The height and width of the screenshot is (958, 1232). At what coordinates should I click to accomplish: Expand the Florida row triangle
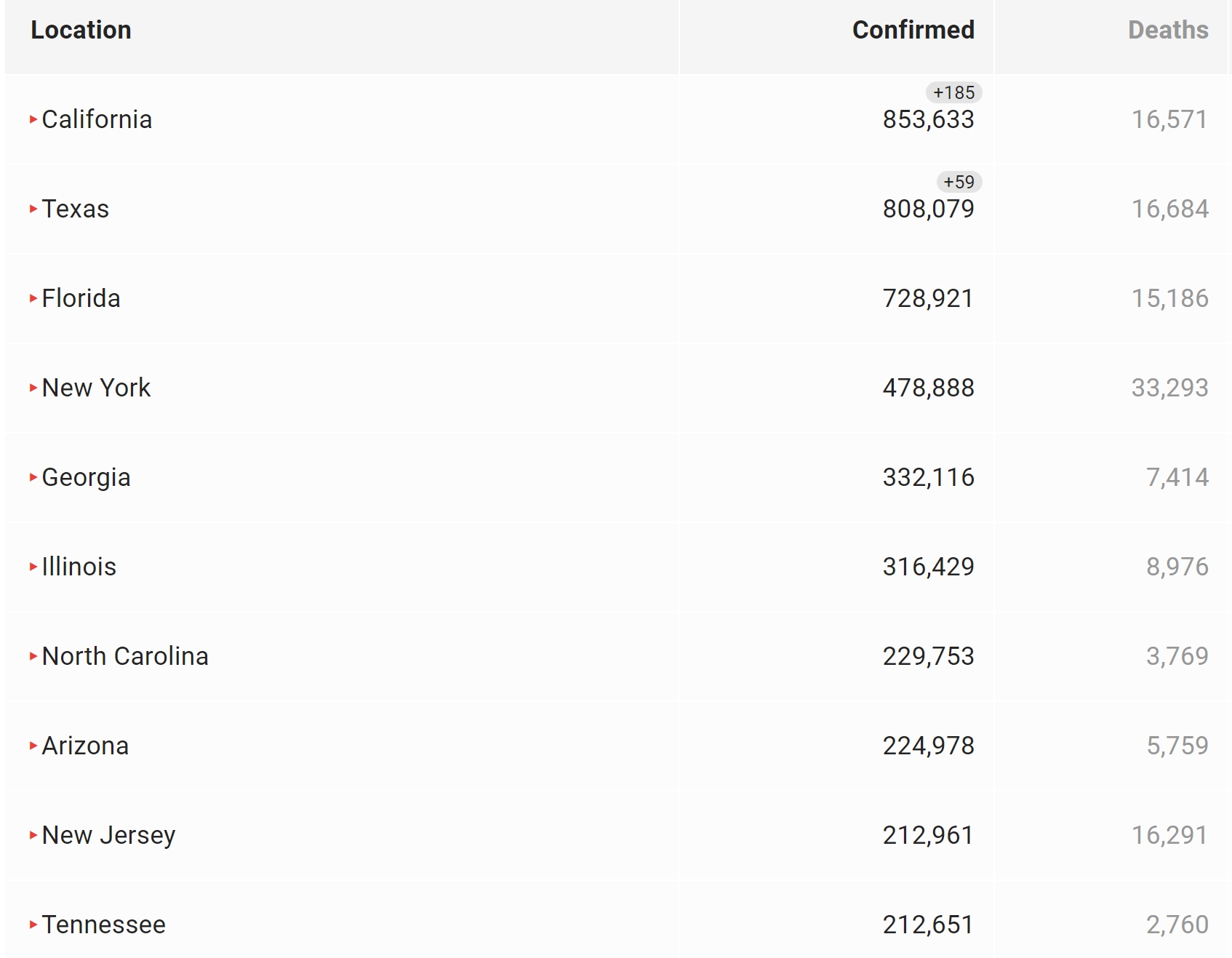click(x=33, y=298)
